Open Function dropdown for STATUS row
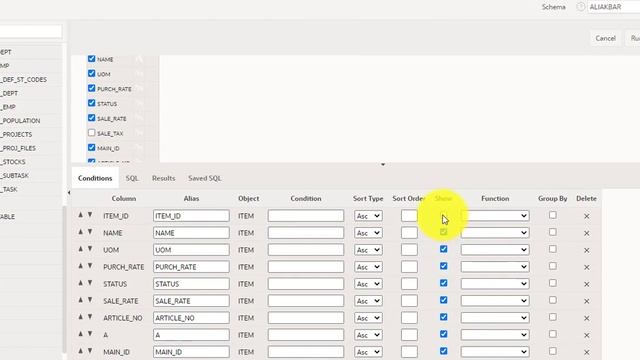Screen dimensions: 640x360 (x=495, y=284)
